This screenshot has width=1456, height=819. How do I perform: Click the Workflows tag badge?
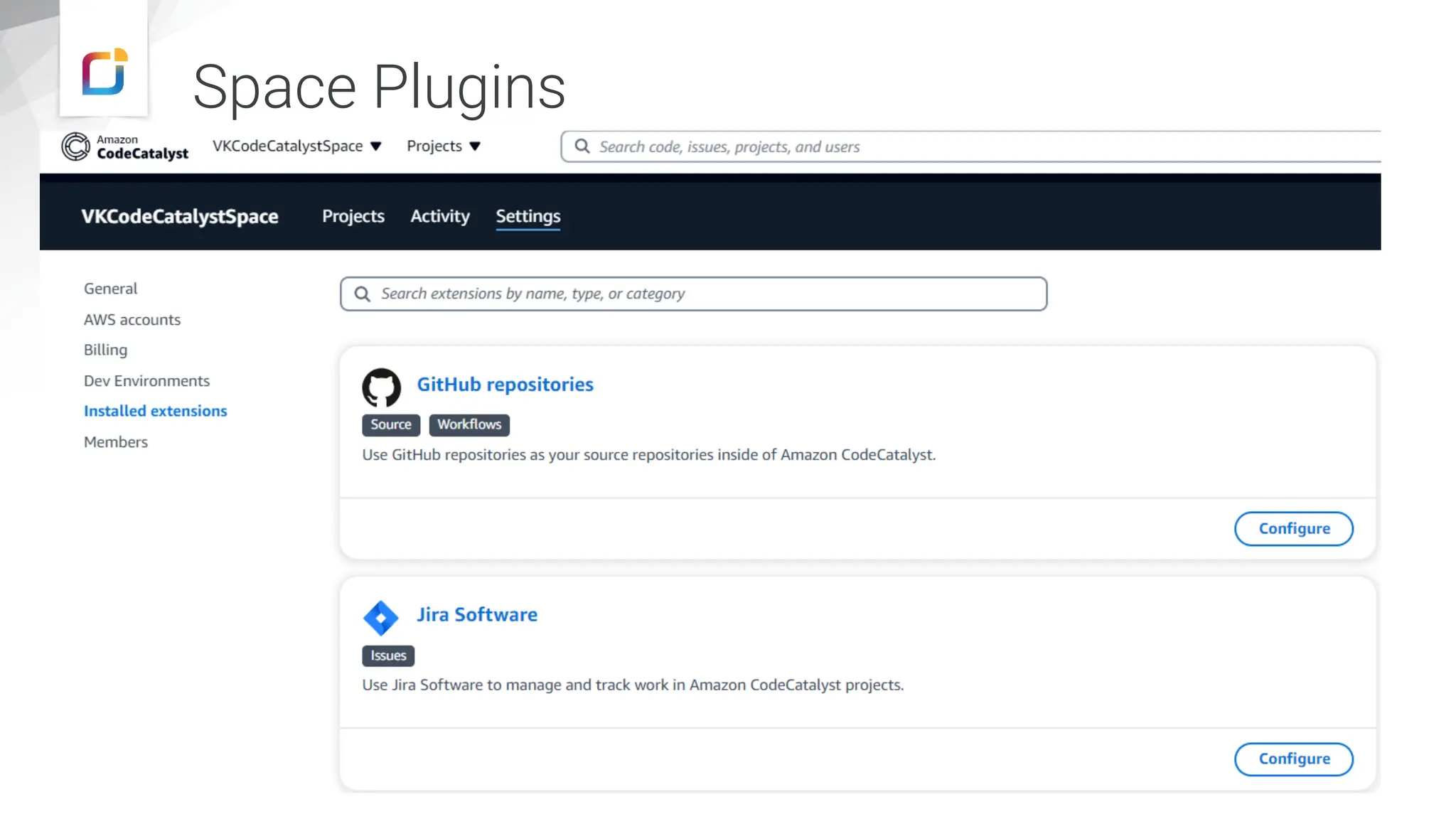(469, 425)
